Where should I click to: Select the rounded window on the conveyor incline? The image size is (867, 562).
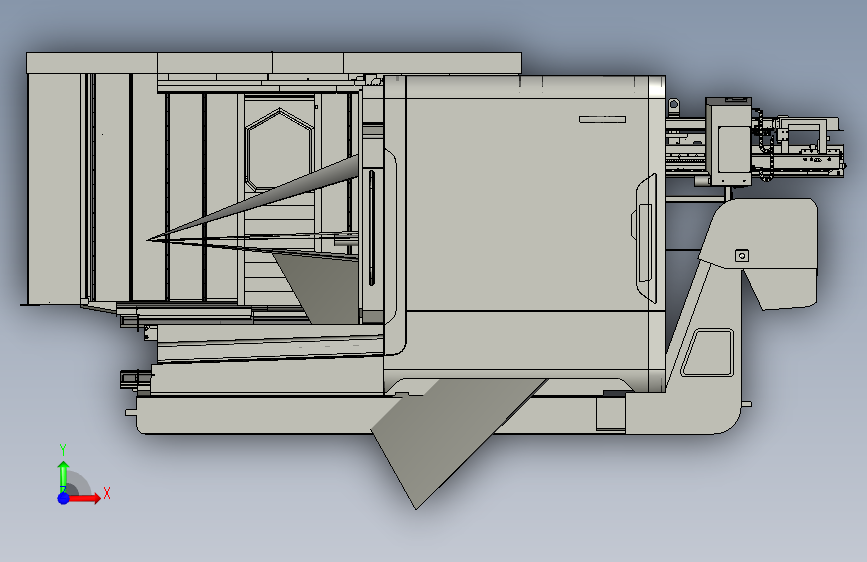708,352
